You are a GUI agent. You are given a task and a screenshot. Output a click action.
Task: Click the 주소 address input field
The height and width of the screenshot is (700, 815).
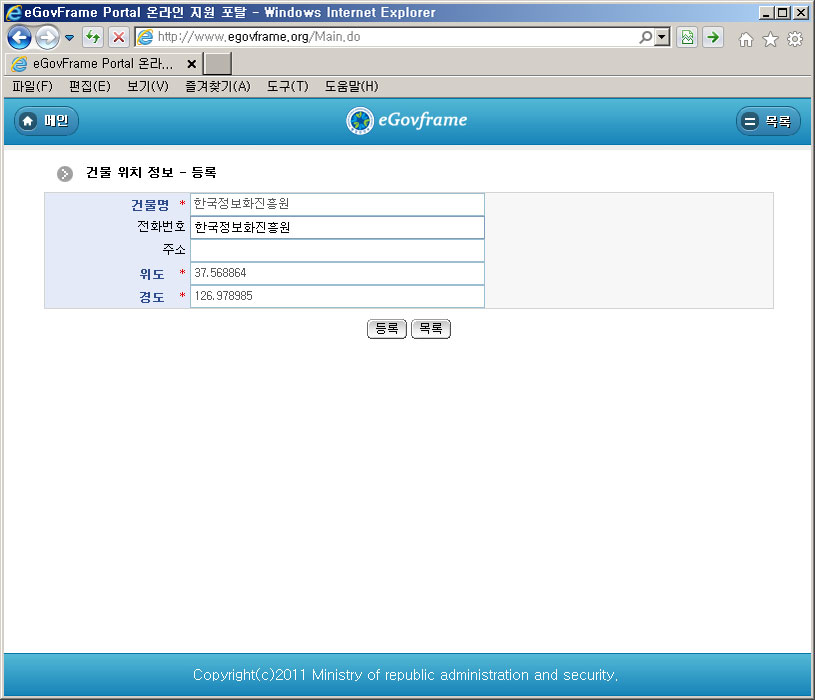(x=337, y=250)
